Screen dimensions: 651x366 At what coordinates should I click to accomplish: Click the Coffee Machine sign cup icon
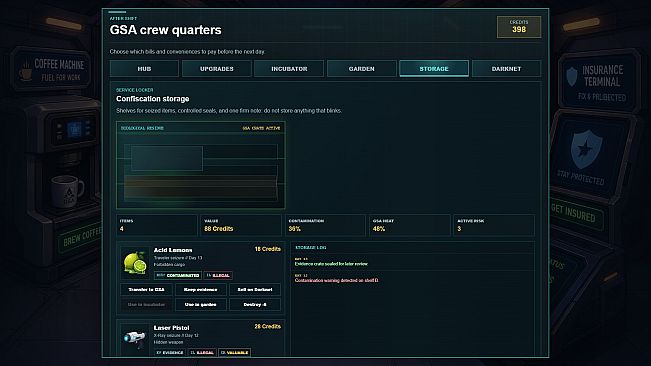[26, 71]
